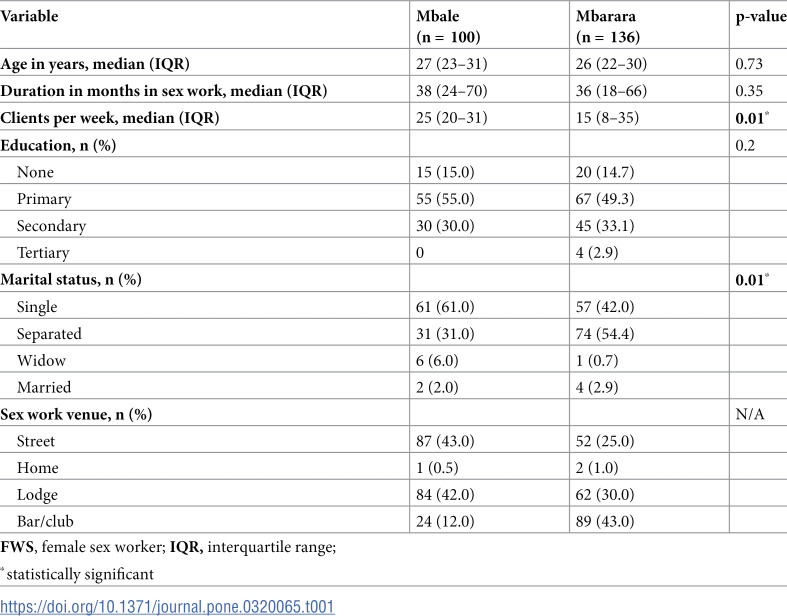The height and width of the screenshot is (616, 787).
Task: Select the Sex work venue, n (%) heading
Action: click(x=76, y=414)
